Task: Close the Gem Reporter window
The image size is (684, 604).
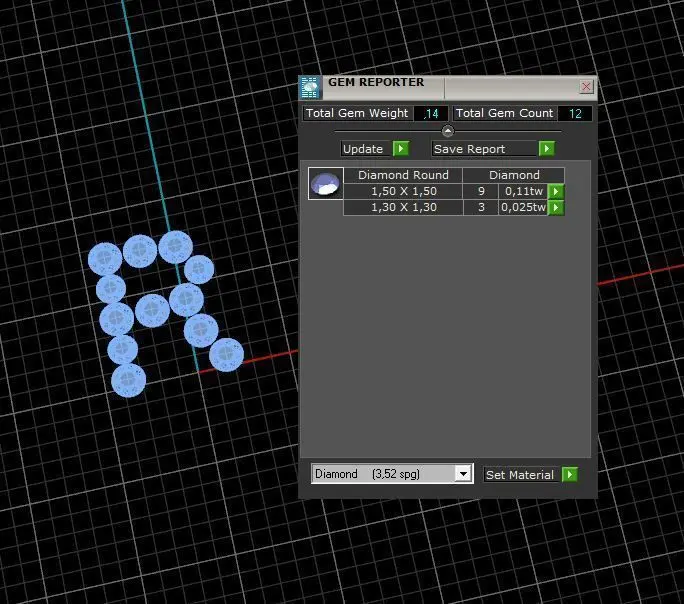Action: coord(586,86)
